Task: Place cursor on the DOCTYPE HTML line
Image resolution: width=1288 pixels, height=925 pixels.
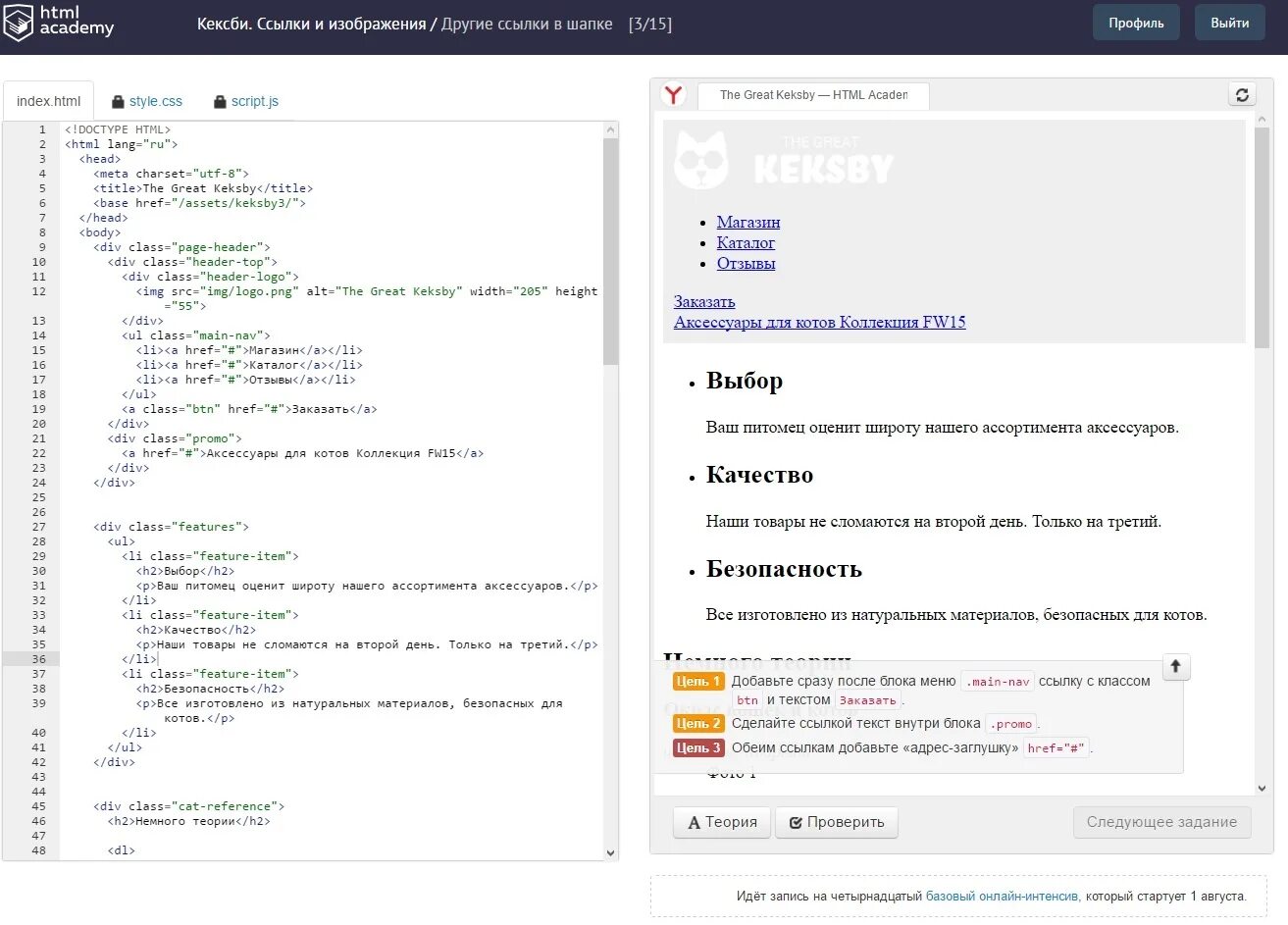Action: 118,129
